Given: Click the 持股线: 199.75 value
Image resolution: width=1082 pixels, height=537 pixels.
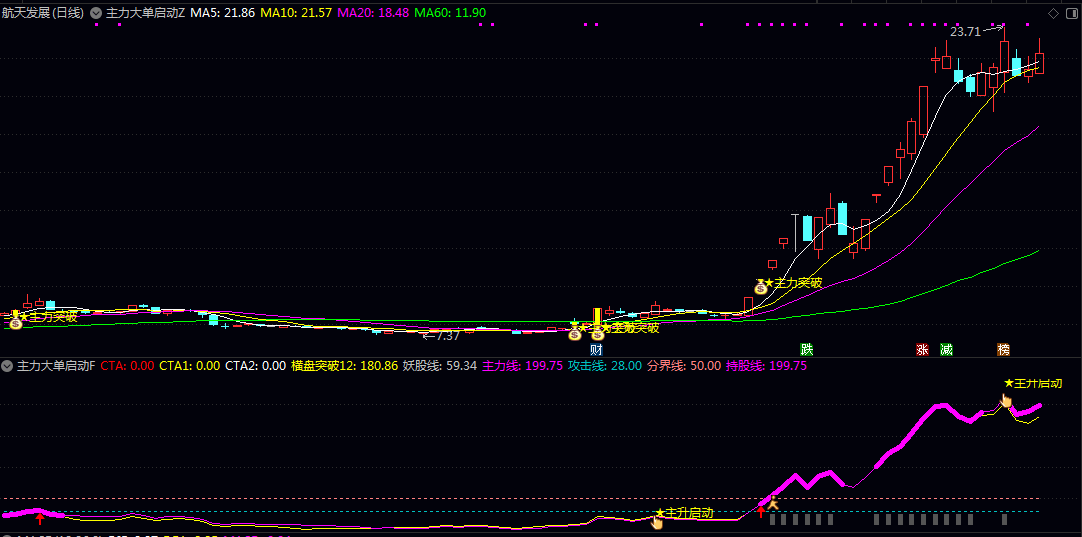Looking at the screenshot, I should pos(766,365).
